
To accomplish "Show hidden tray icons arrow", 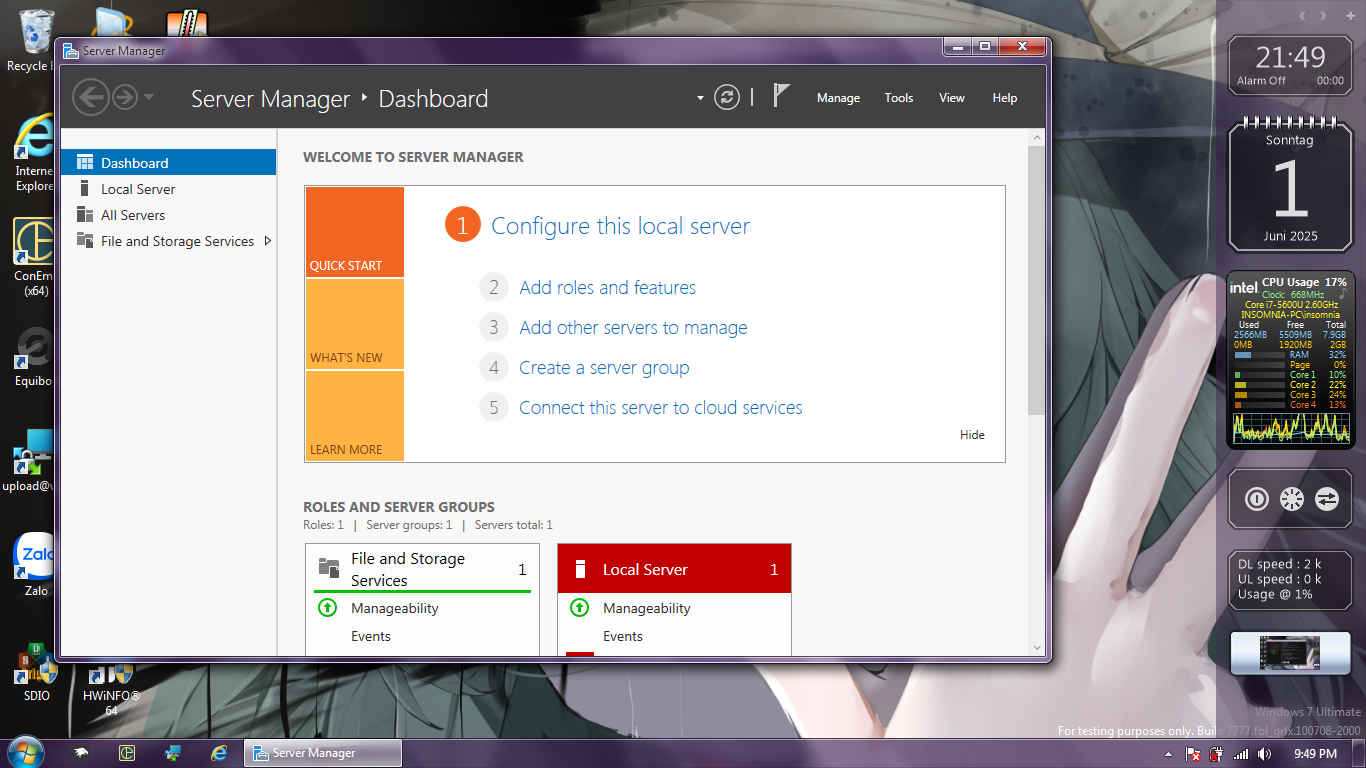I will coord(1168,754).
